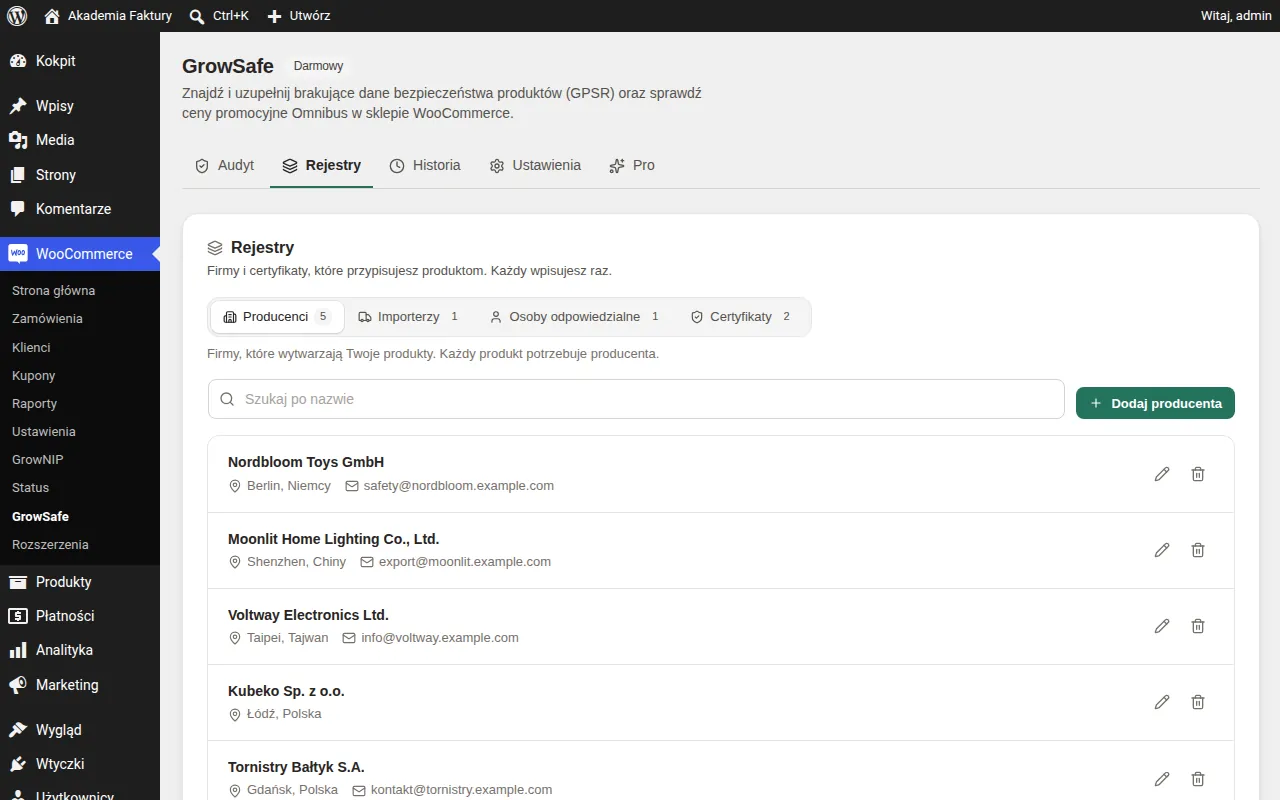Edit the Kubeko Sp. z o.o. producer

[x=1162, y=702]
